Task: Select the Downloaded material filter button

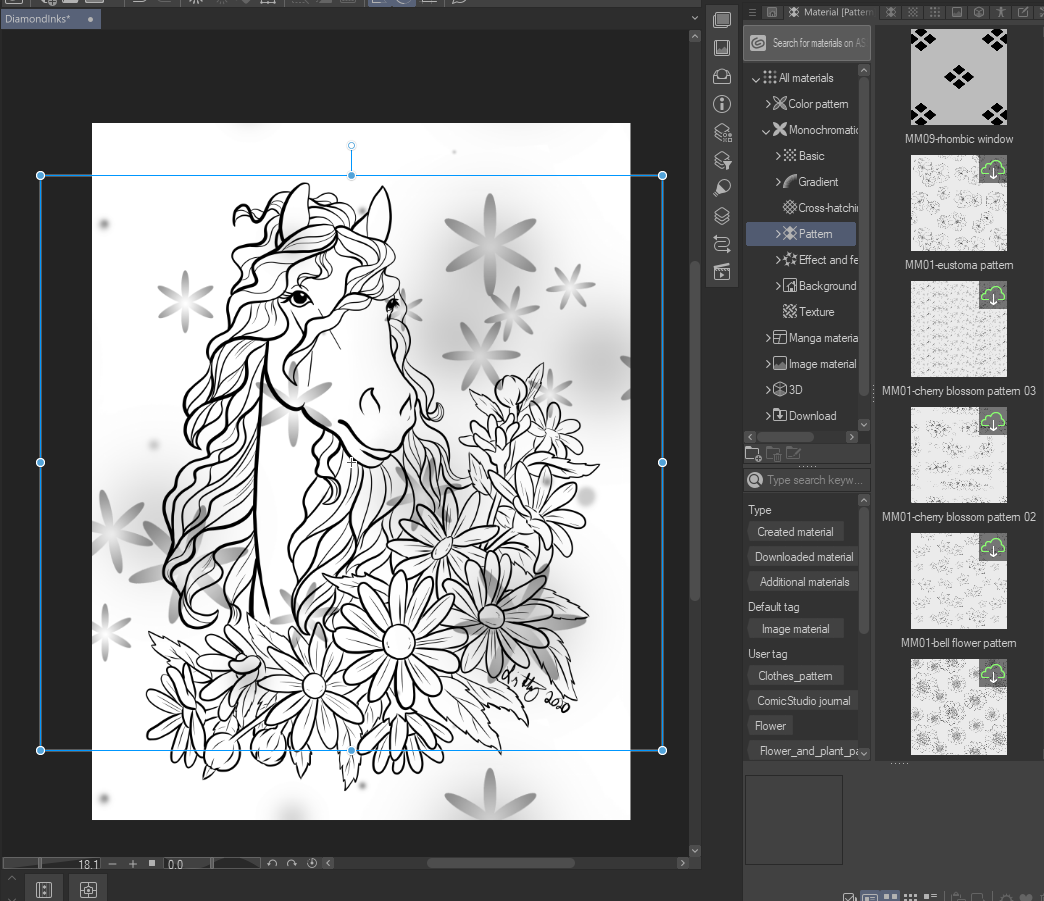Action: point(804,557)
